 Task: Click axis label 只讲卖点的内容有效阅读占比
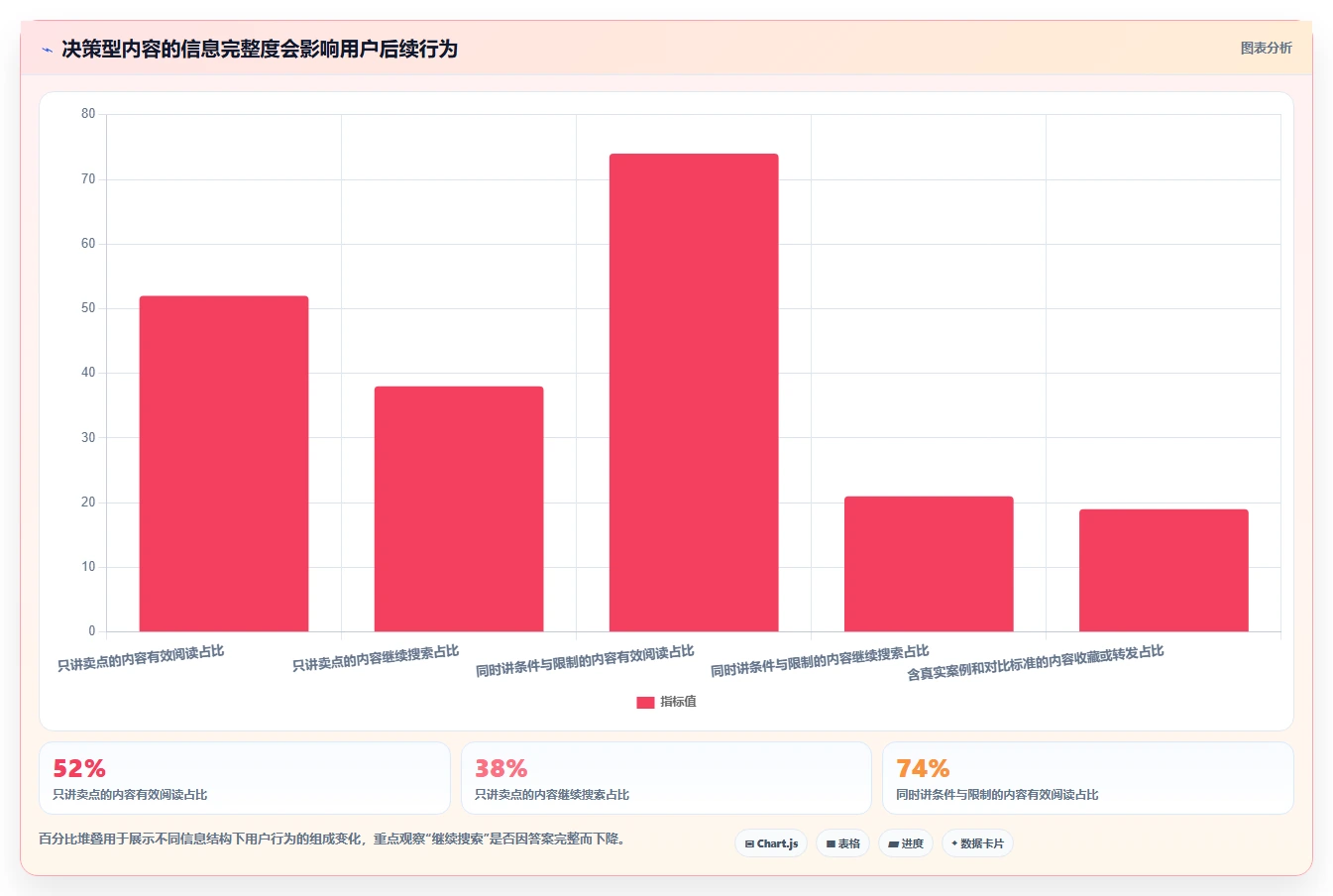tap(141, 658)
